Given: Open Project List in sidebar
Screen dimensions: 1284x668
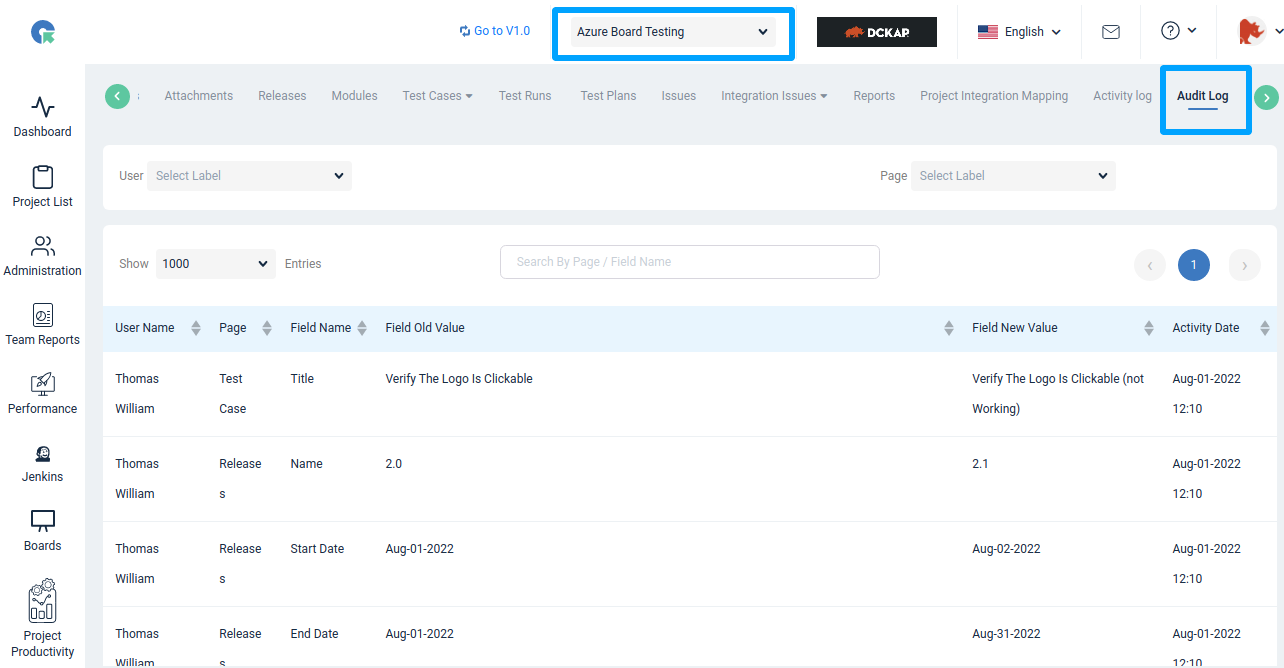Looking at the screenshot, I should pyautogui.click(x=42, y=187).
